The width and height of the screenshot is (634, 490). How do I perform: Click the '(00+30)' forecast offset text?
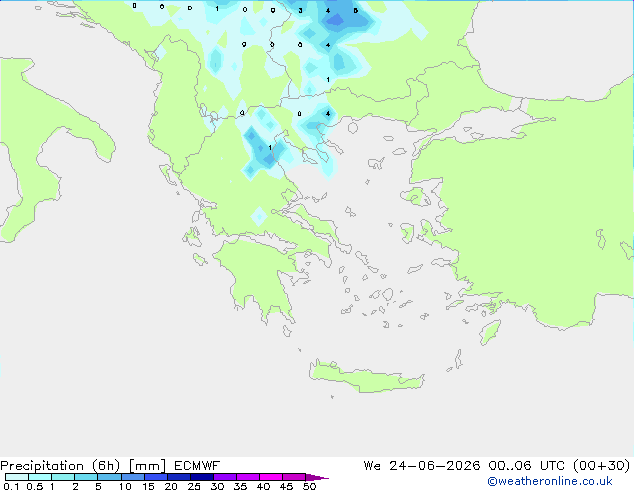click(601, 466)
